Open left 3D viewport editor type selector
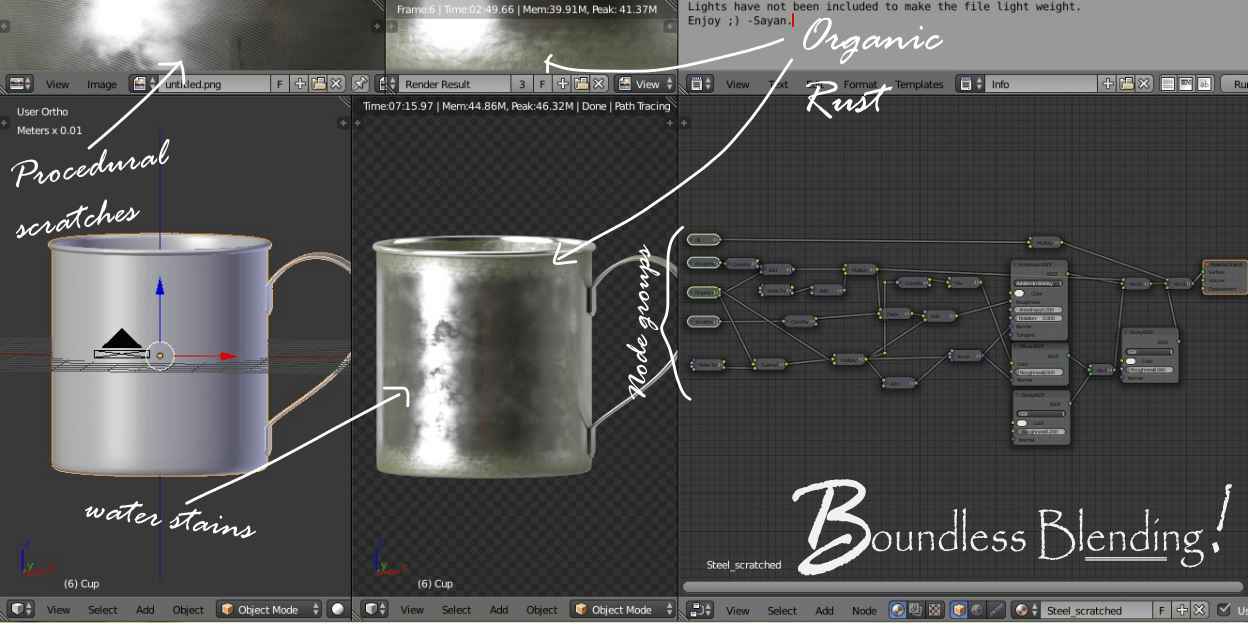The width and height of the screenshot is (1248, 623). tap(20, 609)
